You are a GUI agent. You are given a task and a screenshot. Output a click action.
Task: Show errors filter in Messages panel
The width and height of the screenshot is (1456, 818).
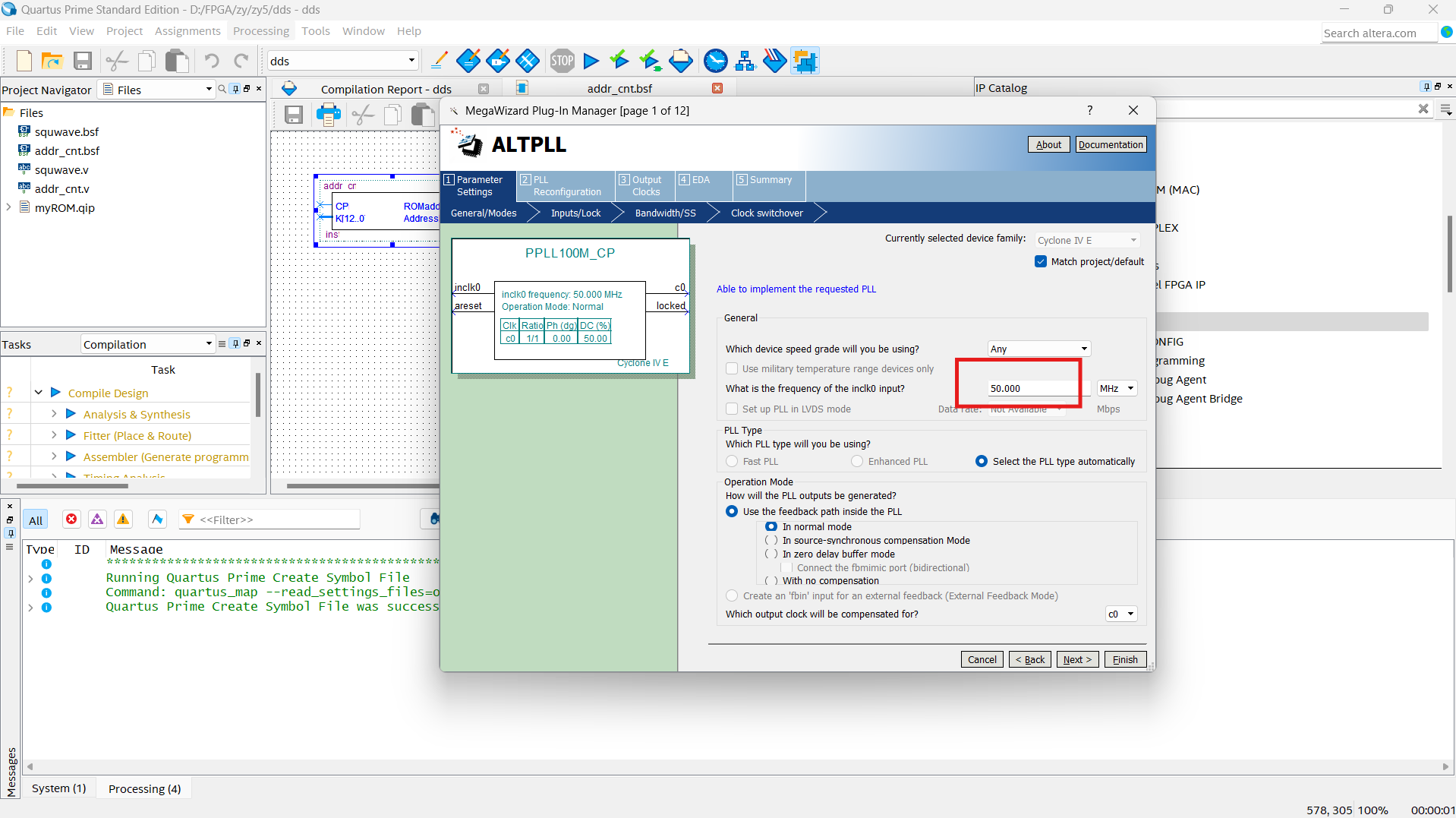pos(71,520)
